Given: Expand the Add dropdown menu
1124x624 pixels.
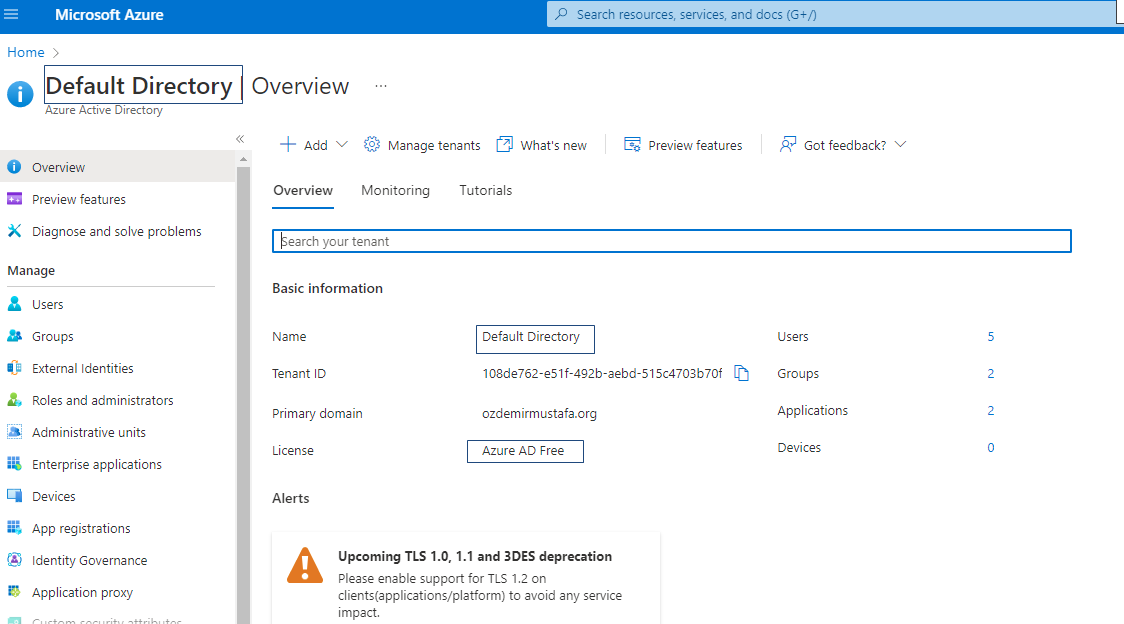Looking at the screenshot, I should pos(343,144).
